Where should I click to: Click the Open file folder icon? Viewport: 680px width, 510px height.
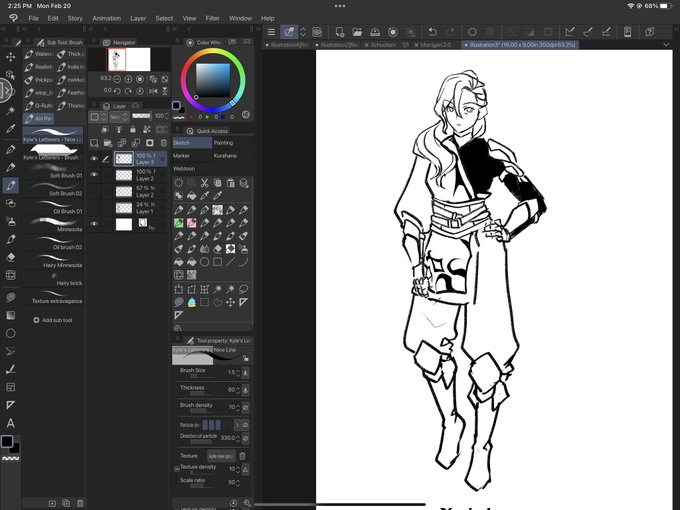pos(357,32)
